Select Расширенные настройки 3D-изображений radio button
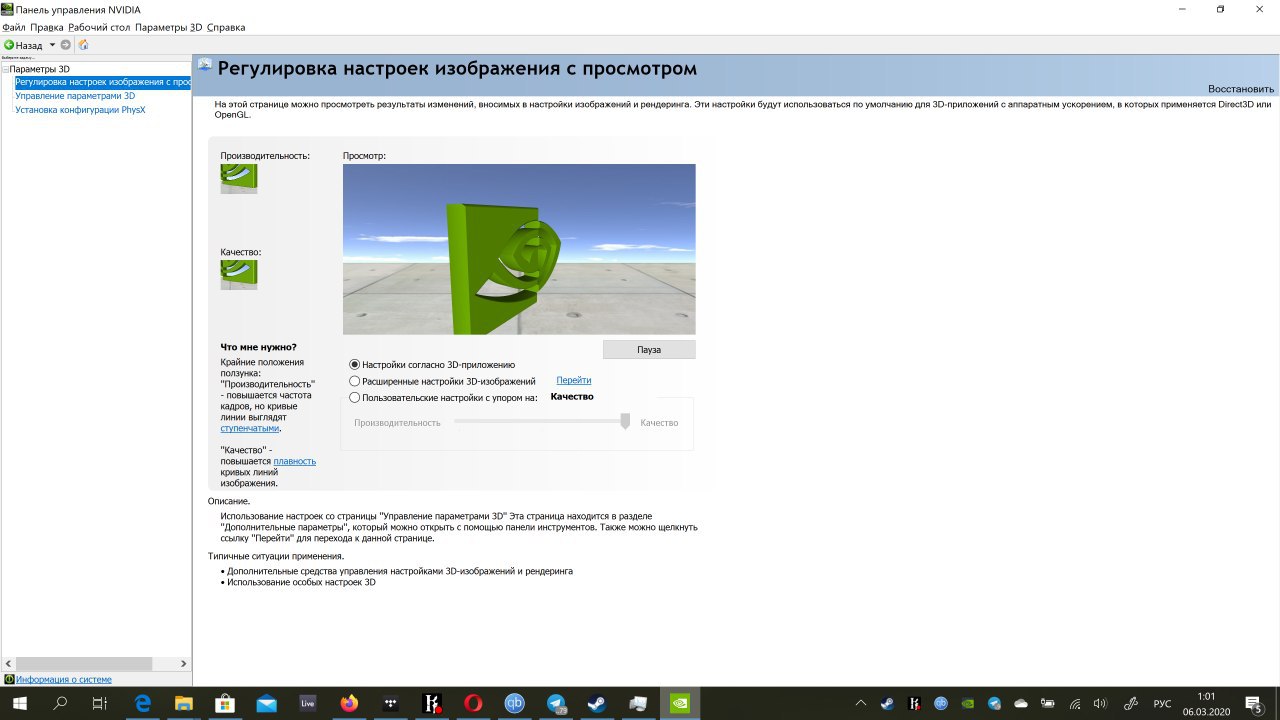Viewport: 1280px width, 720px height. pos(354,381)
